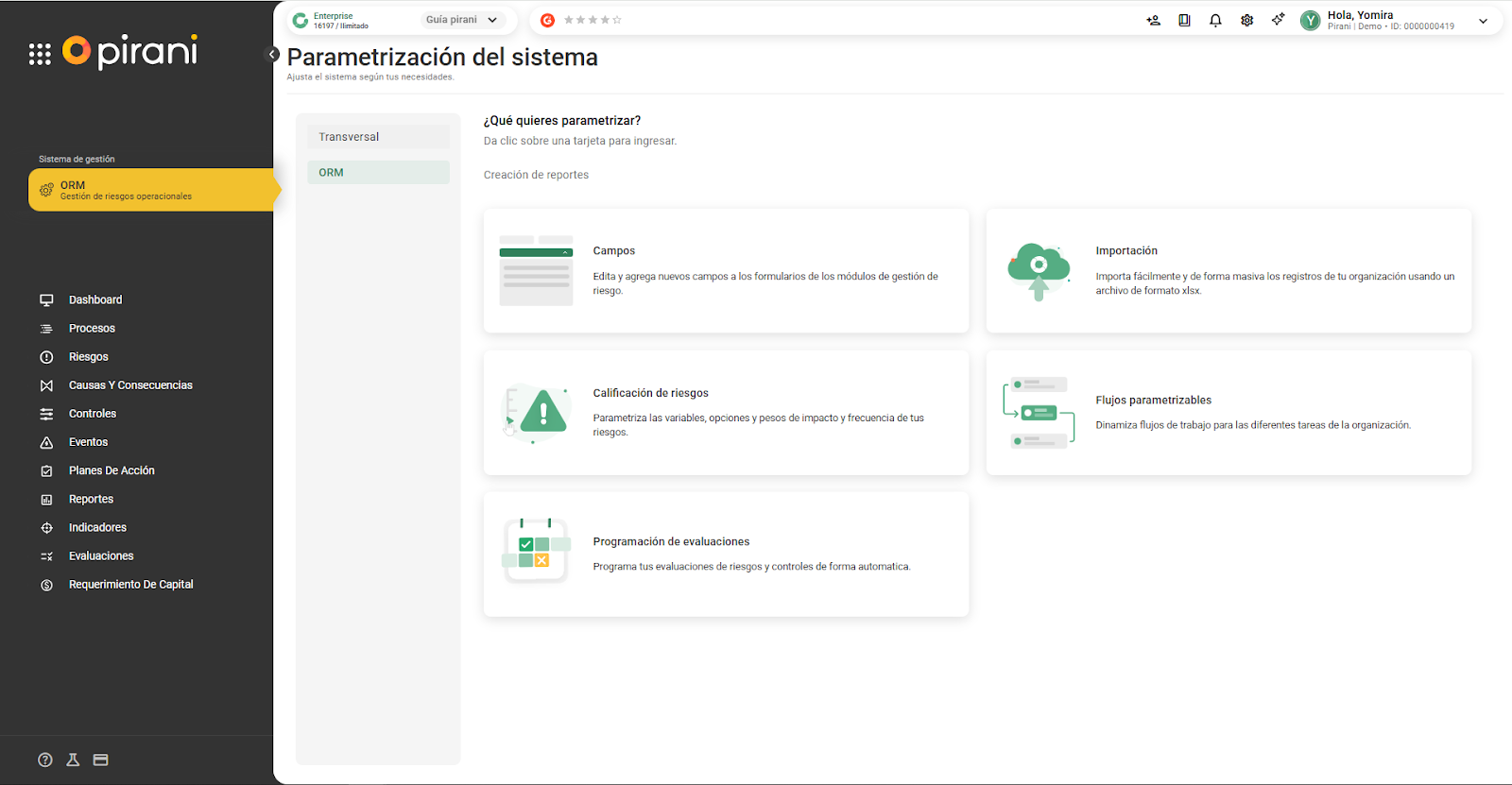The height and width of the screenshot is (785, 1512).
Task: Click the credit card billing icon
Action: point(101,759)
